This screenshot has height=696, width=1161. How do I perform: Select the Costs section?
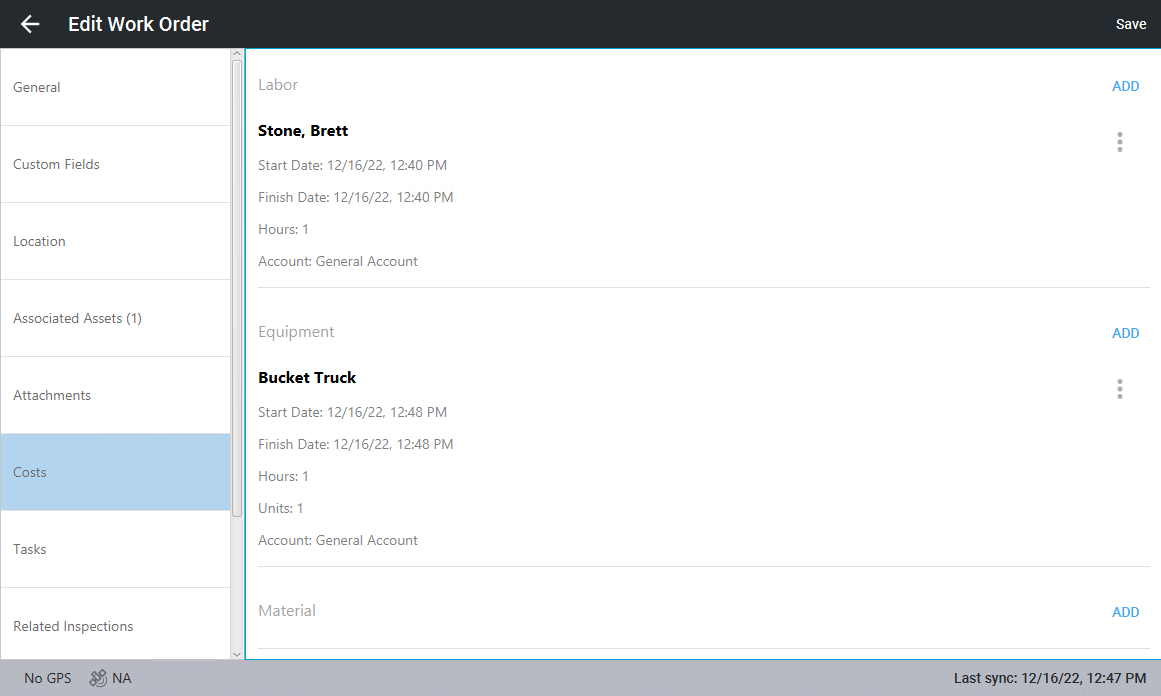pyautogui.click(x=115, y=472)
